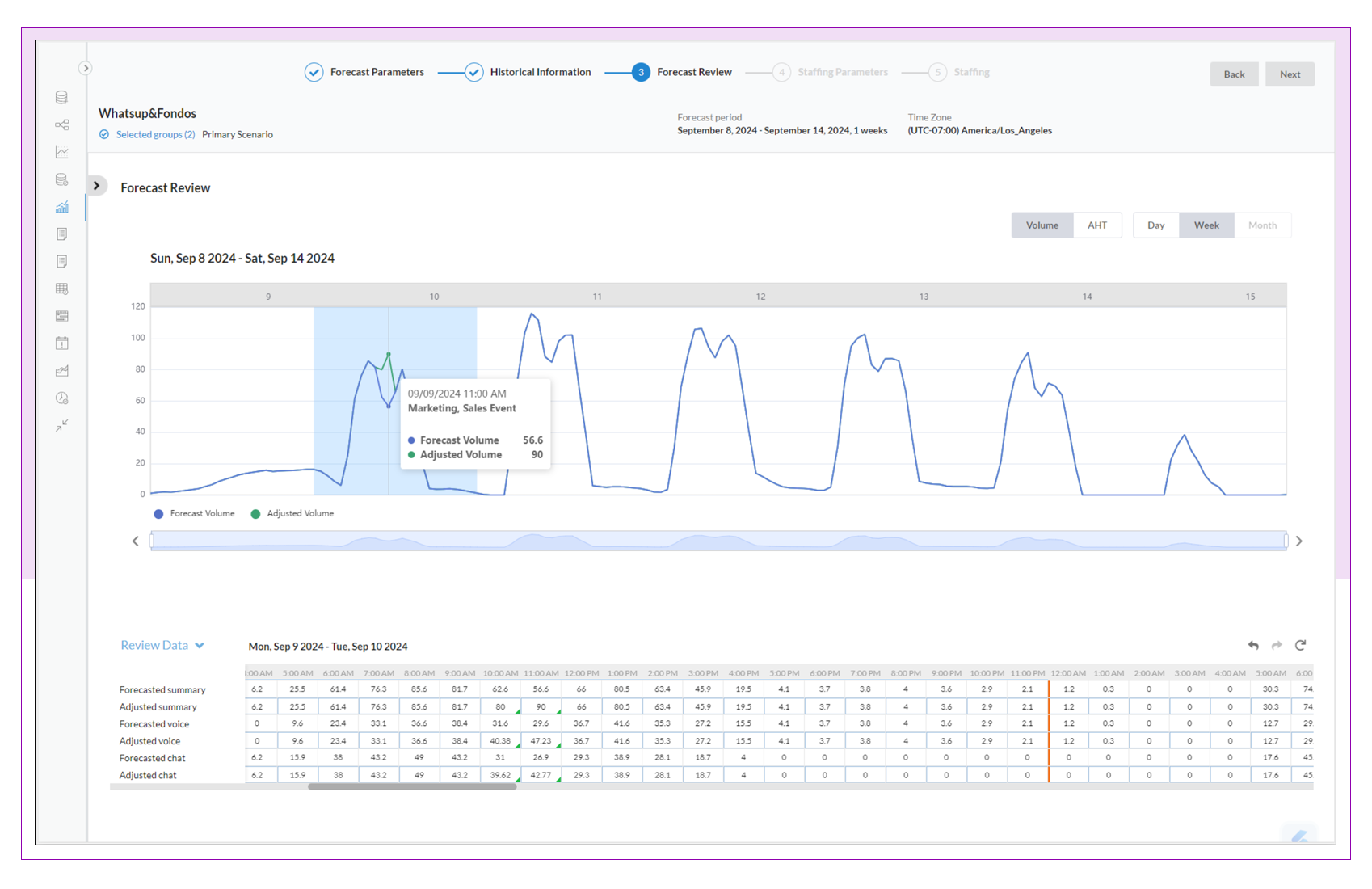The image size is (1372, 889).
Task: Click the refresh icon above the data table
Action: click(x=1300, y=645)
